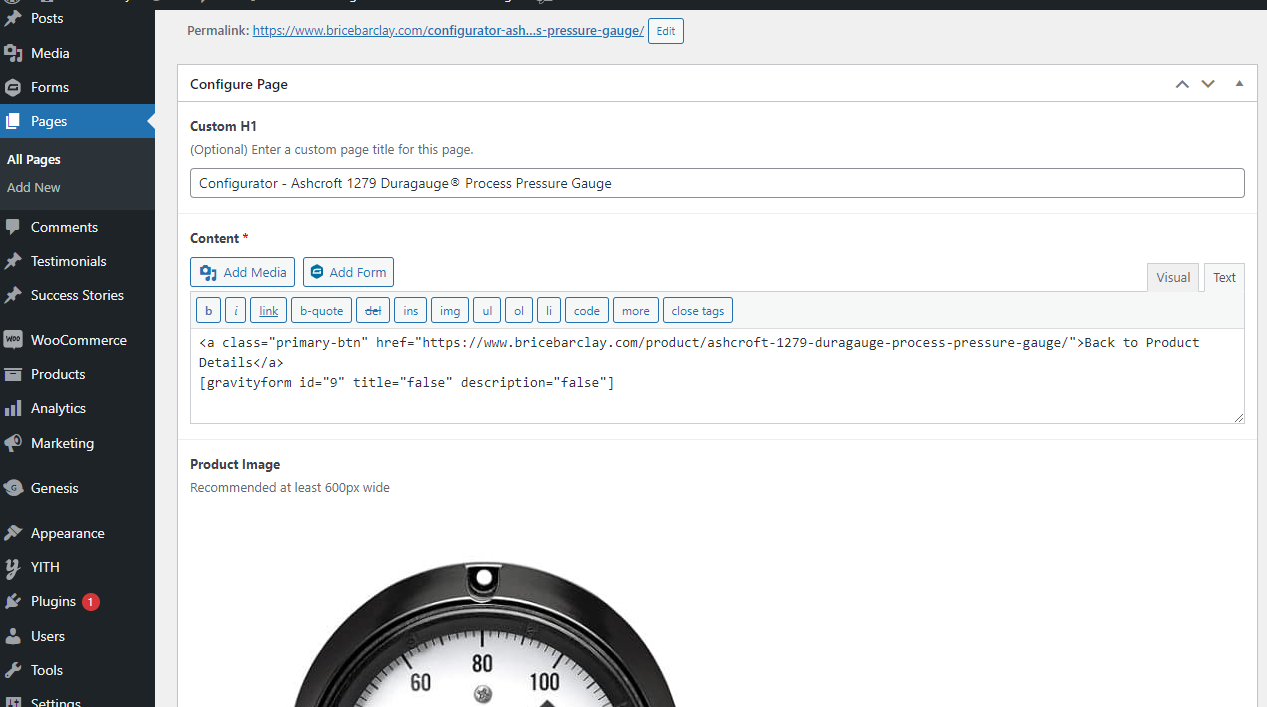Click the Custom H1 optional description text
The height and width of the screenshot is (707, 1267).
332,150
